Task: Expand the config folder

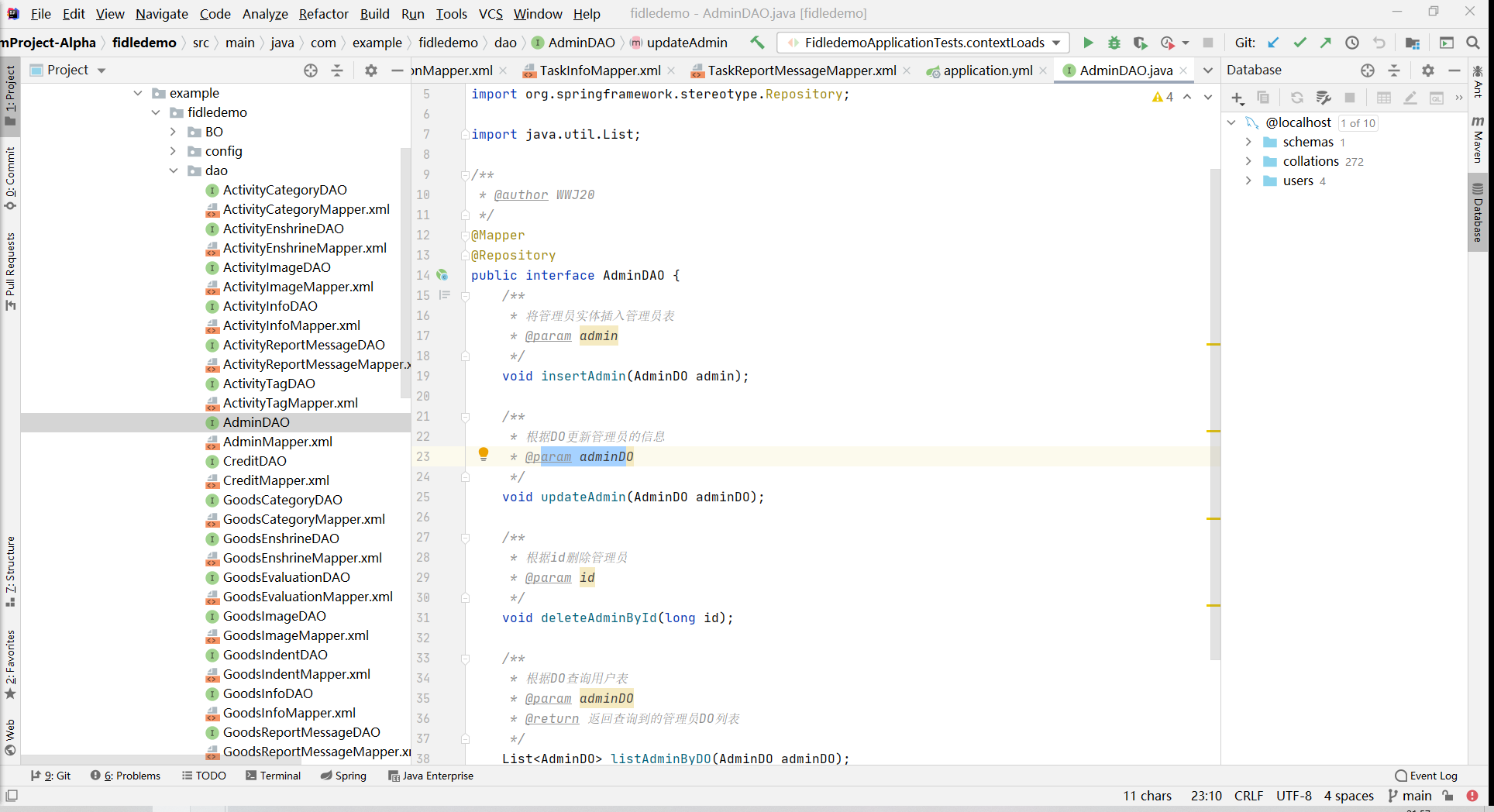Action: [174, 151]
